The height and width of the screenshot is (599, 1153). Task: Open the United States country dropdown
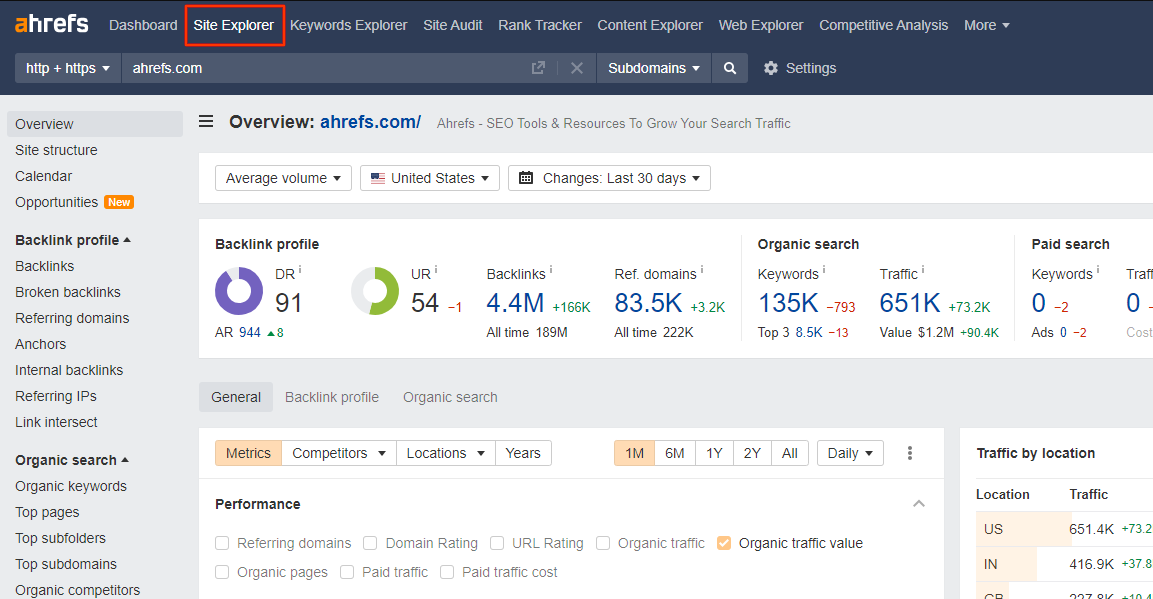pyautogui.click(x=429, y=178)
